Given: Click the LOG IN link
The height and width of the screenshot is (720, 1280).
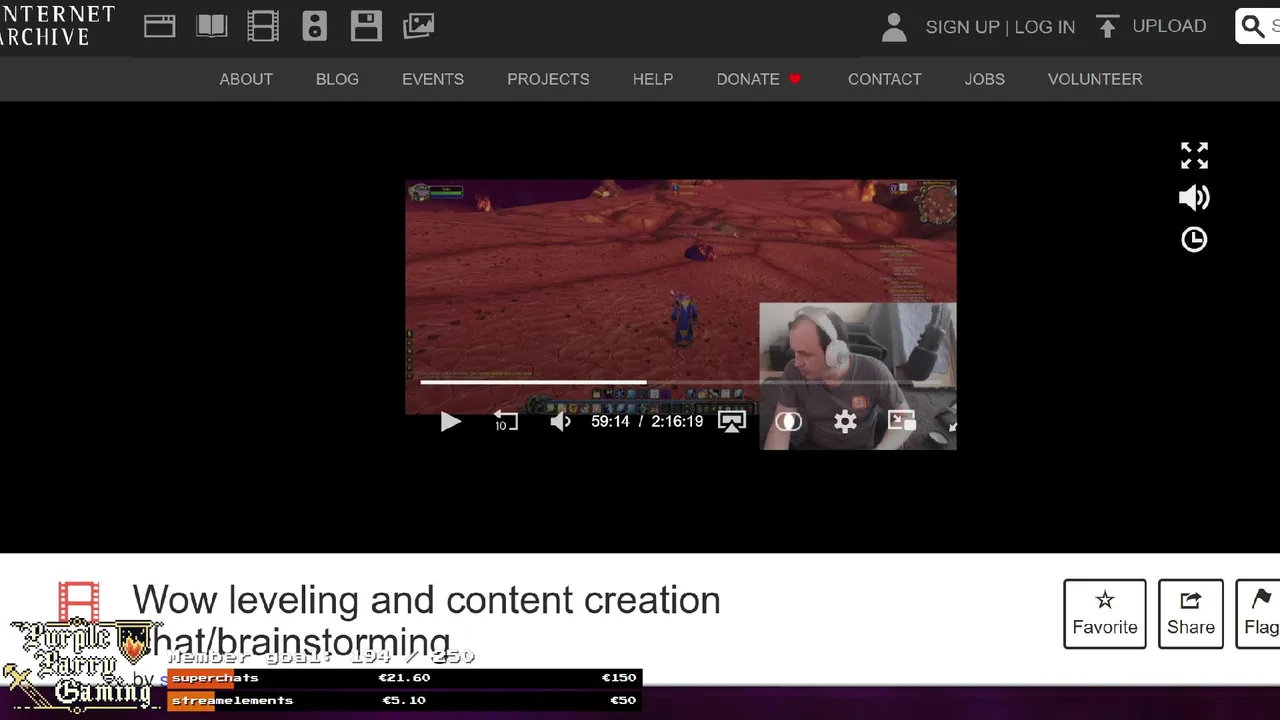Looking at the screenshot, I should tap(1045, 27).
